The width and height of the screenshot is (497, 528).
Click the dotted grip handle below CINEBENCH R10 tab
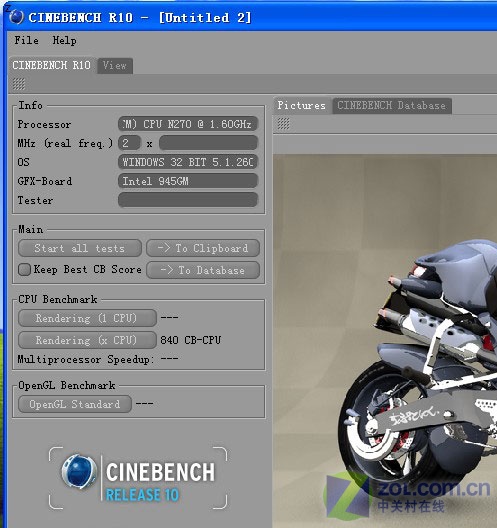pos(19,84)
